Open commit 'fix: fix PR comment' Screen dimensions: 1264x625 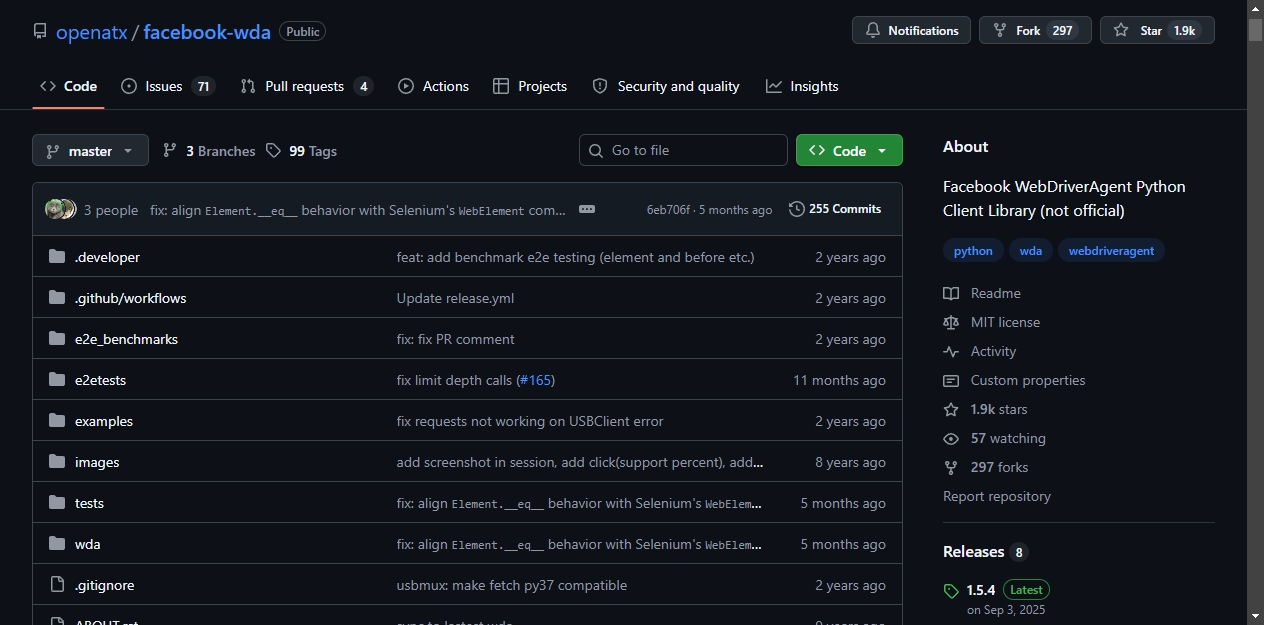[456, 339]
